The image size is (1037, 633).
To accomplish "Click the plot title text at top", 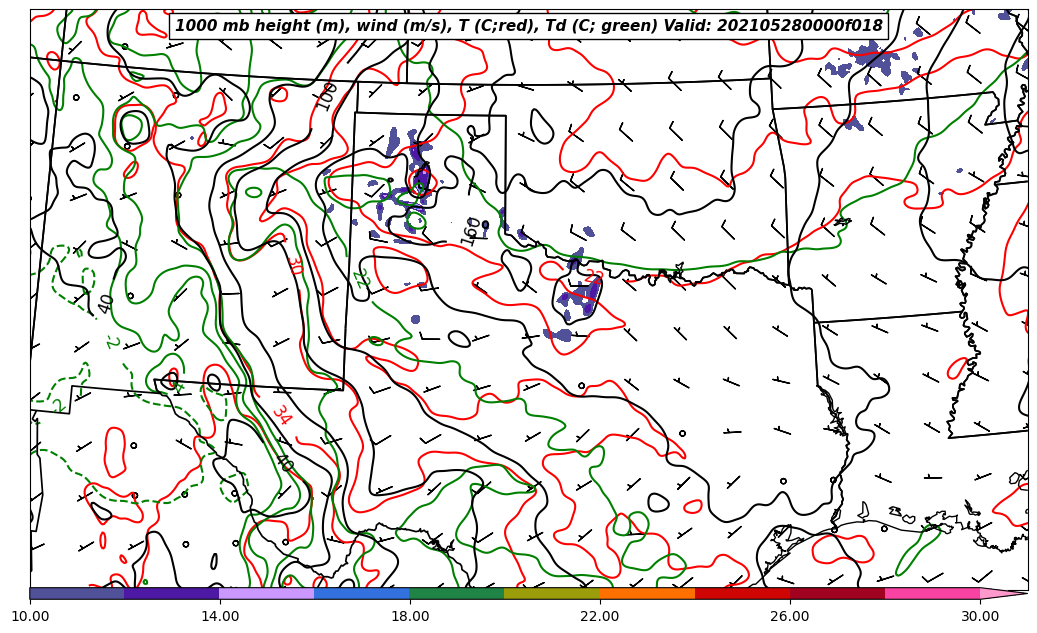I will 528,26.
